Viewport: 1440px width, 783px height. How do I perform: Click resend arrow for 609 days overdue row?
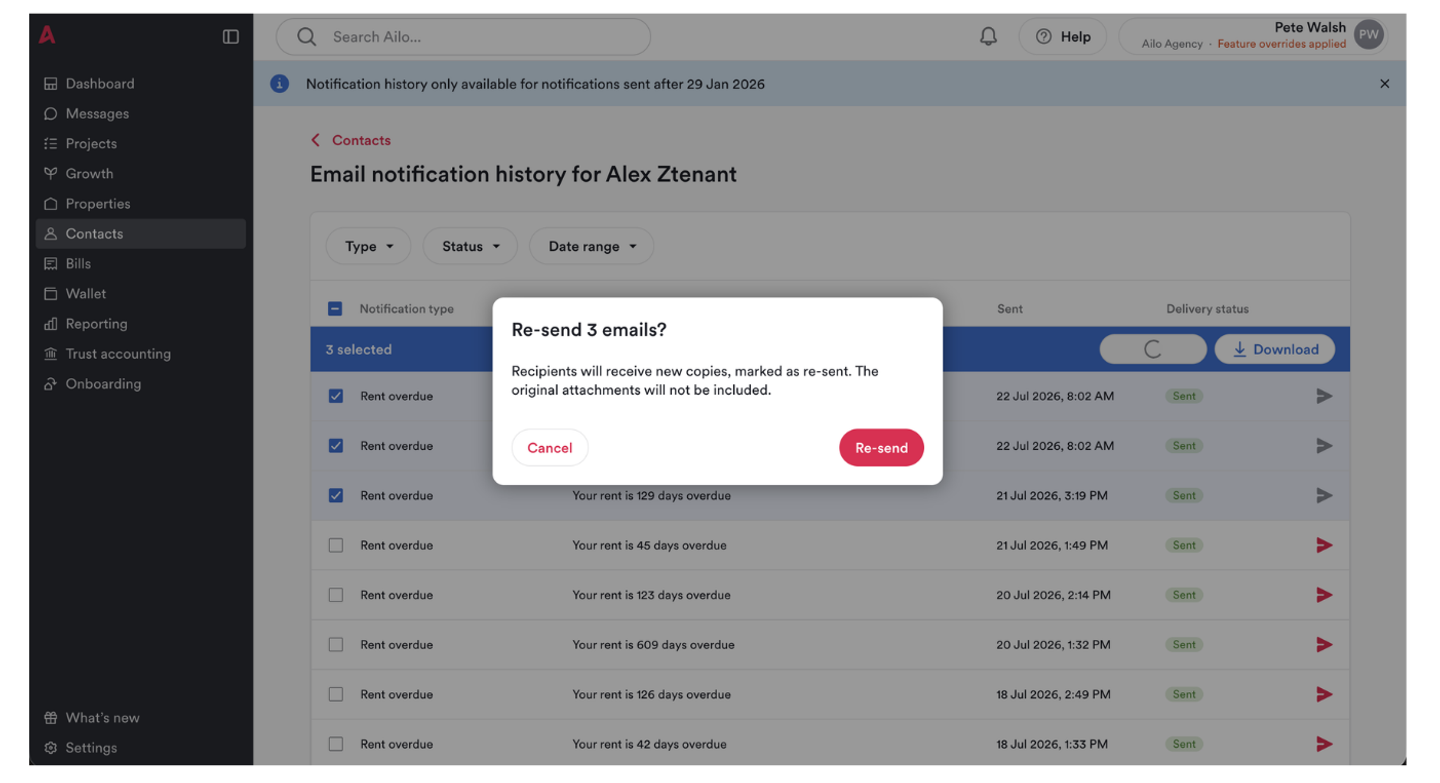point(1324,645)
